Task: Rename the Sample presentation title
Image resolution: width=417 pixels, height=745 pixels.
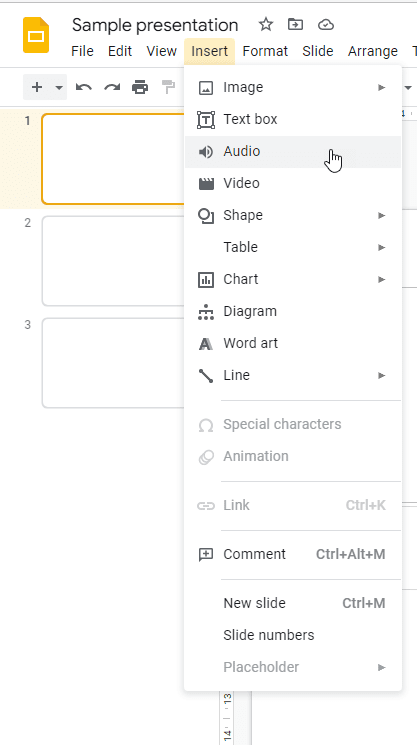Action: (155, 25)
